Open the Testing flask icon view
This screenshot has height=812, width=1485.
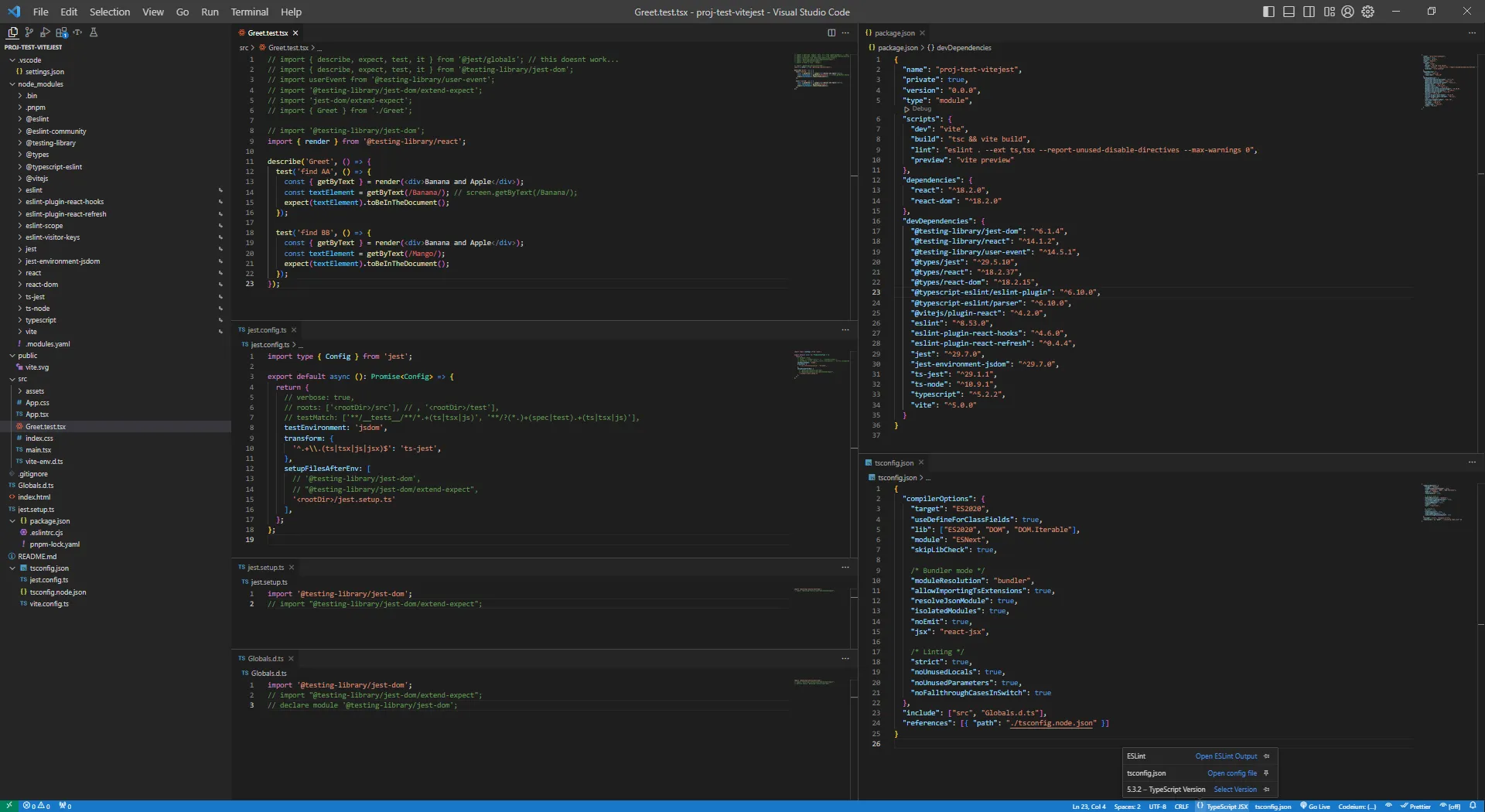point(94,32)
